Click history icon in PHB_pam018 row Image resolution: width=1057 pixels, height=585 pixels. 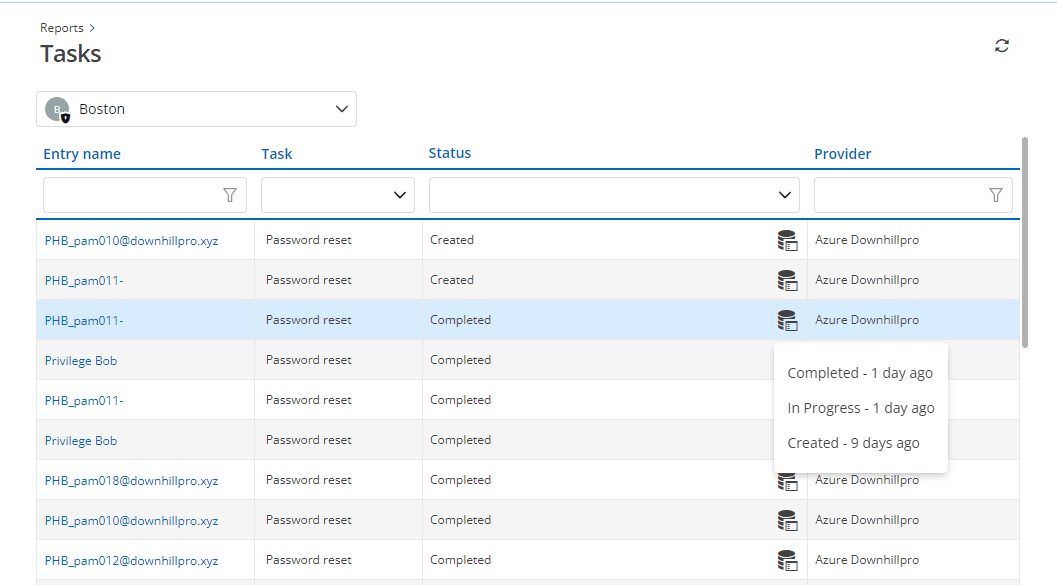pos(787,482)
